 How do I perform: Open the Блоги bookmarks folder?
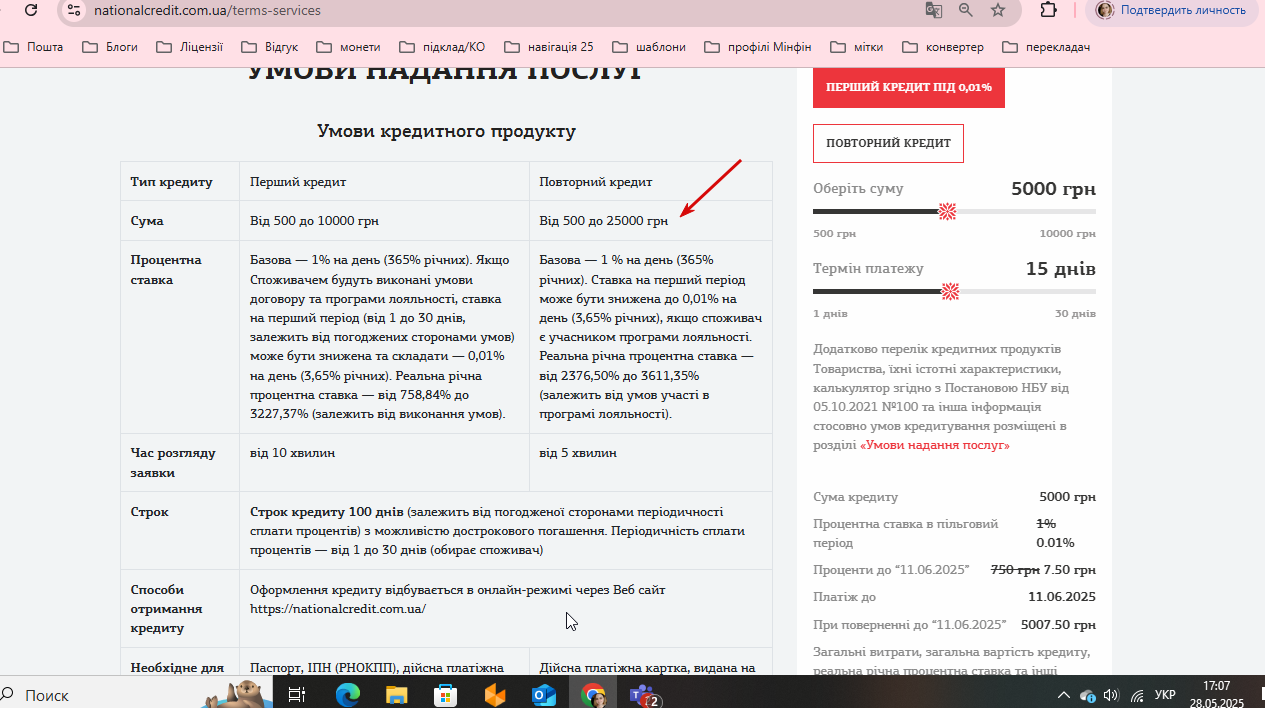coord(110,47)
